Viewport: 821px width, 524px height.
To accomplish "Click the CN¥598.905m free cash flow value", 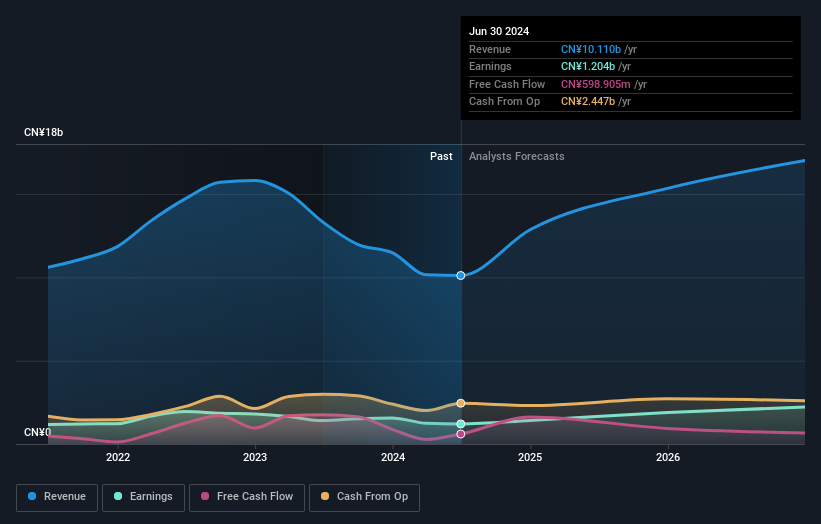I will pyautogui.click(x=596, y=84).
